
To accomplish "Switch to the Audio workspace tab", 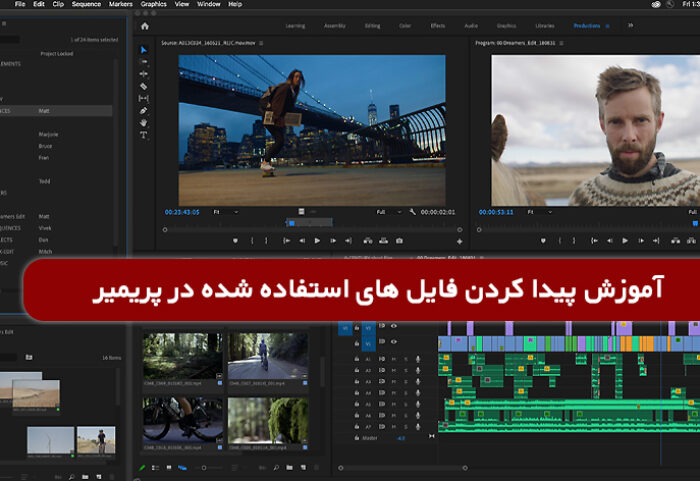I will click(x=471, y=26).
